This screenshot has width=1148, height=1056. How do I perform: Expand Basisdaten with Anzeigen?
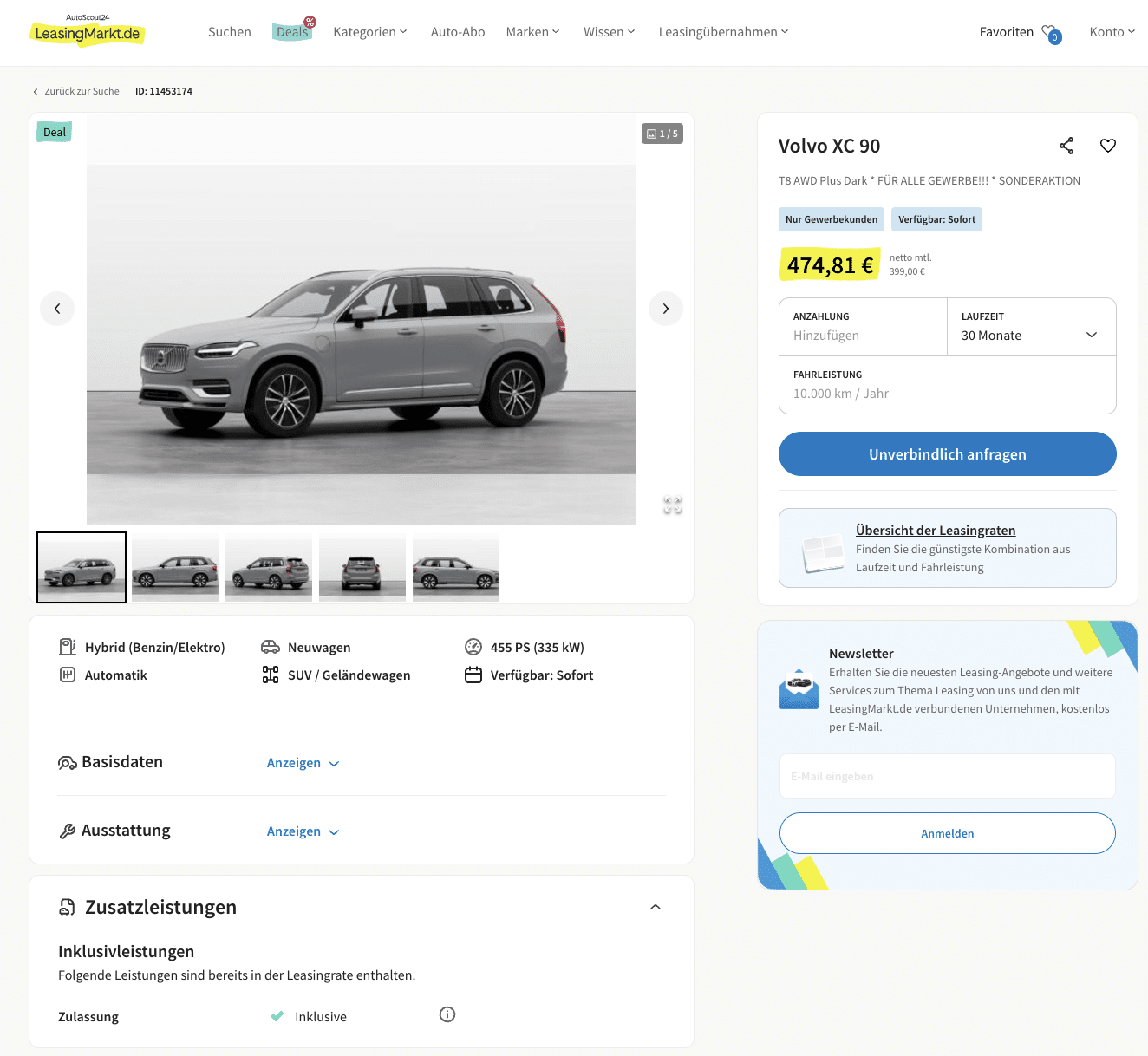303,763
